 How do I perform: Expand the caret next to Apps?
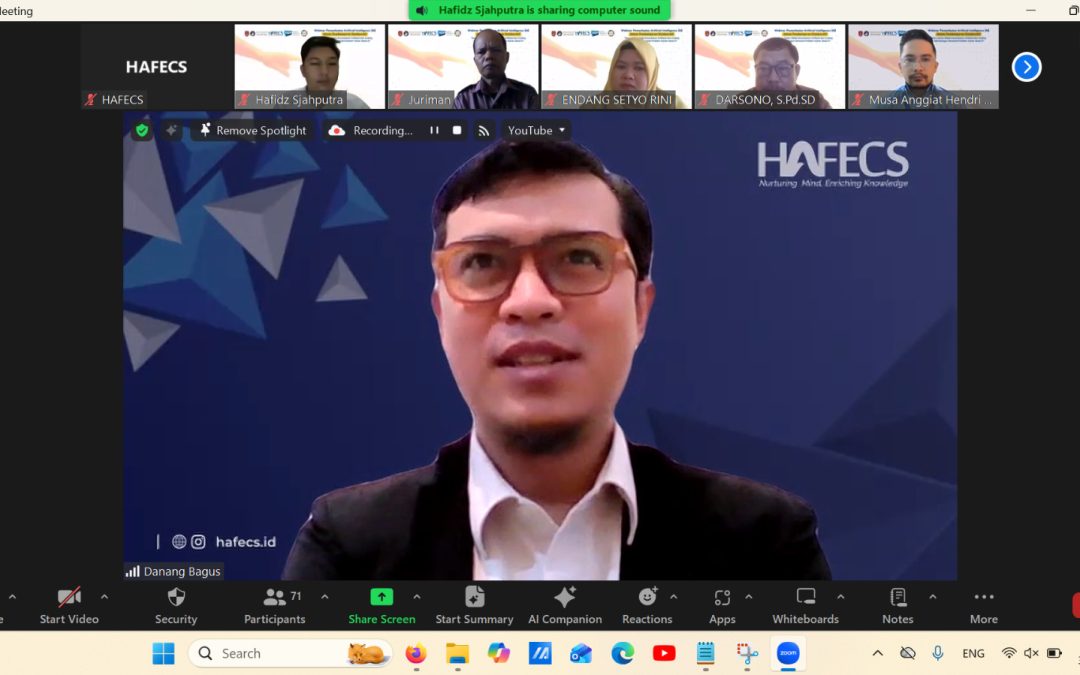pos(749,597)
